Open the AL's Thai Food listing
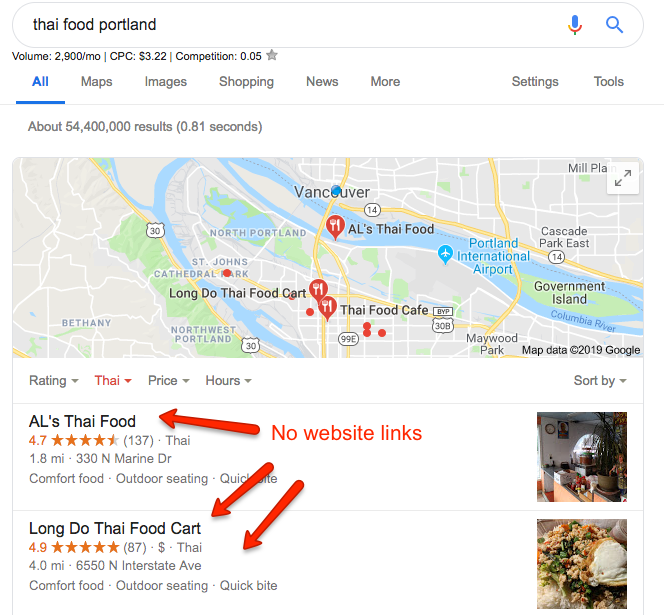The image size is (664, 615). 82,421
